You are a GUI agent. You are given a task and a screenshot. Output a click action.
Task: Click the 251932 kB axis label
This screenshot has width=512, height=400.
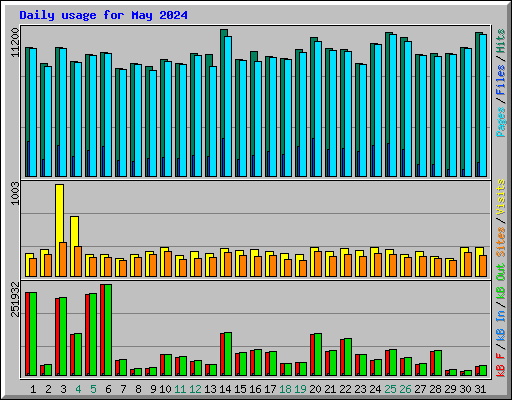click(x=15, y=299)
